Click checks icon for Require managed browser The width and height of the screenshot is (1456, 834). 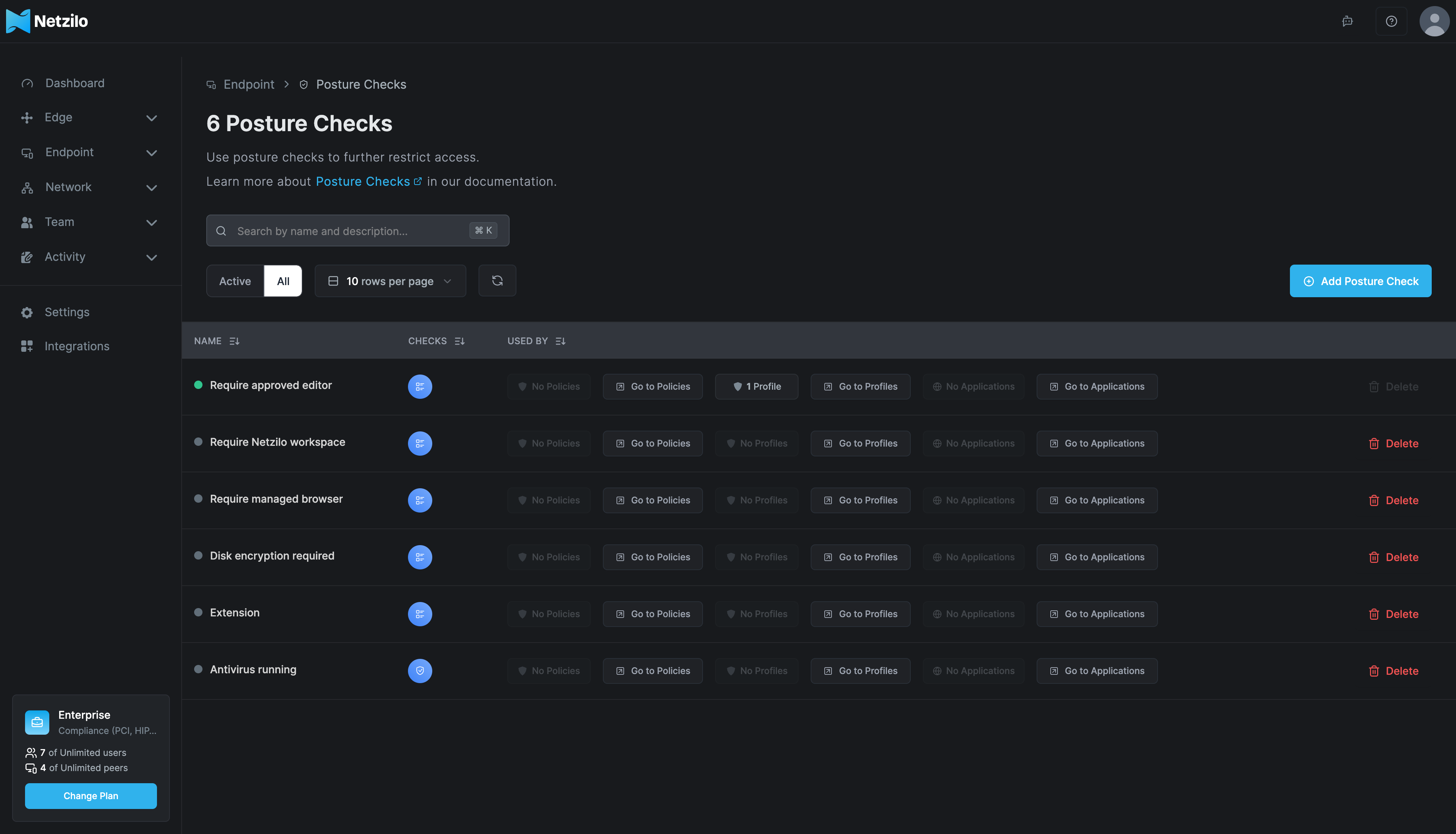pyautogui.click(x=420, y=500)
